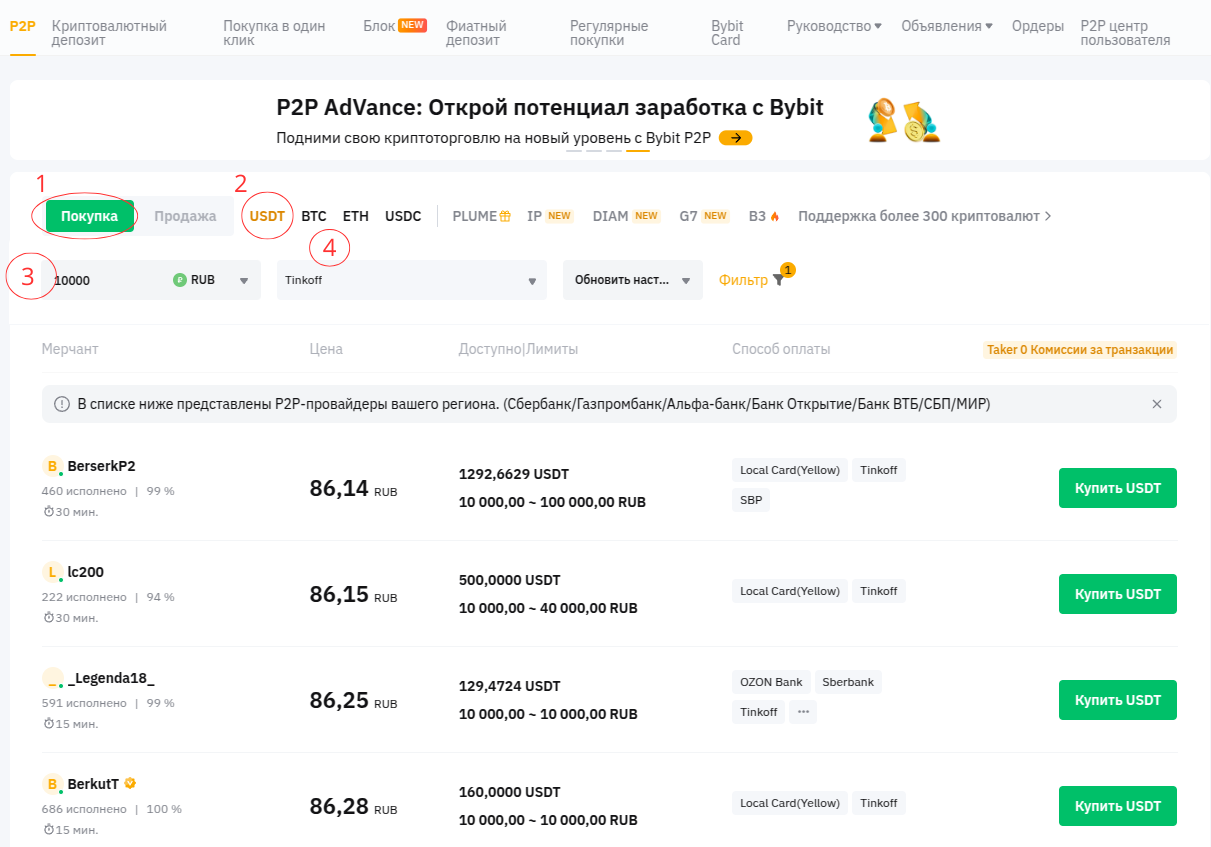Open P2P центр пользователя
The height and width of the screenshot is (847, 1211).
[x=1125, y=33]
